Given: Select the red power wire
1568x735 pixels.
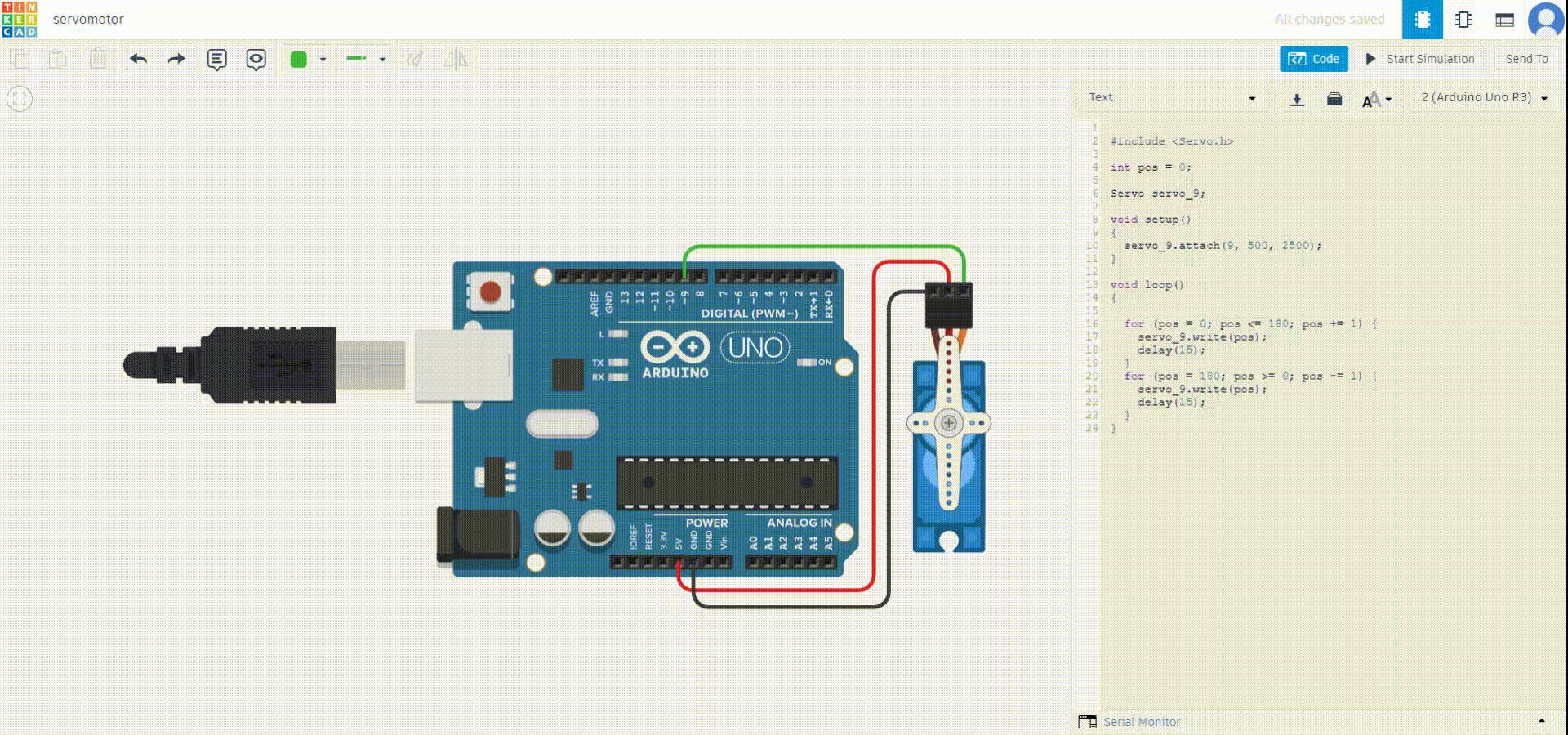Looking at the screenshot, I should coord(873,425).
